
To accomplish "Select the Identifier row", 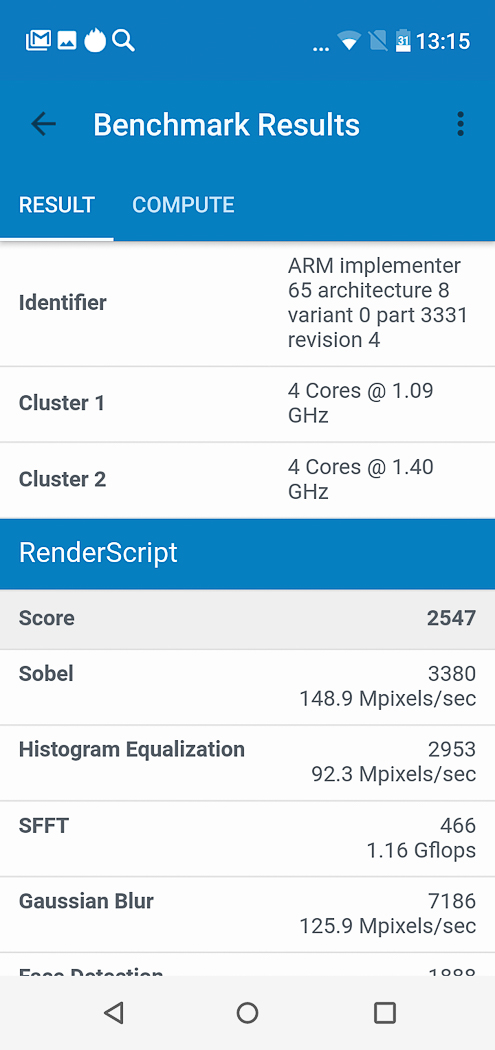I will pyautogui.click(x=247, y=303).
